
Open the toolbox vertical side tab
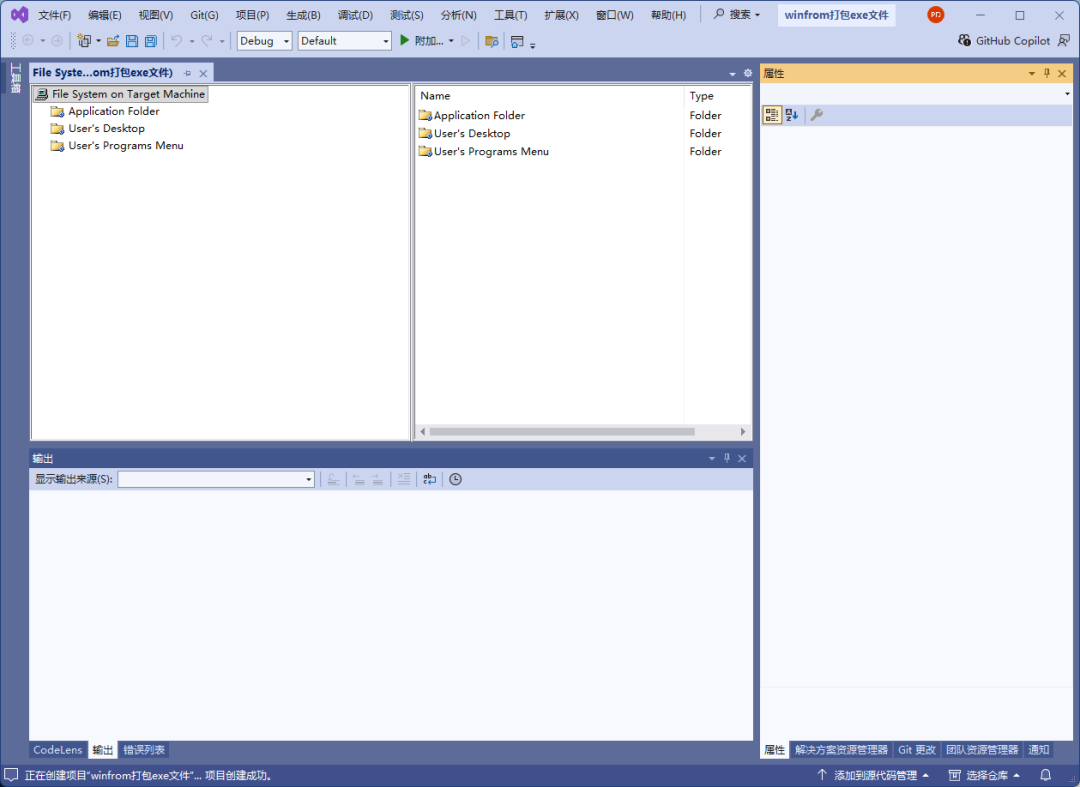point(15,78)
